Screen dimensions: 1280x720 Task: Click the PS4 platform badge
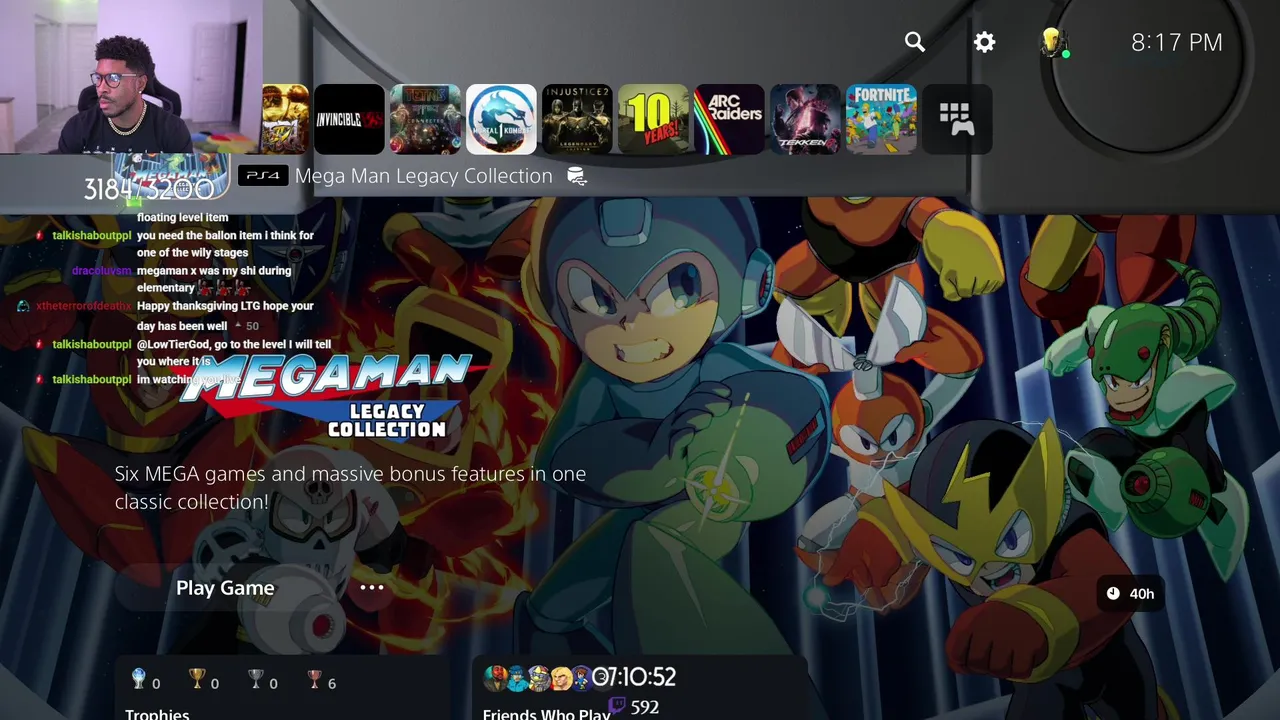coord(263,176)
